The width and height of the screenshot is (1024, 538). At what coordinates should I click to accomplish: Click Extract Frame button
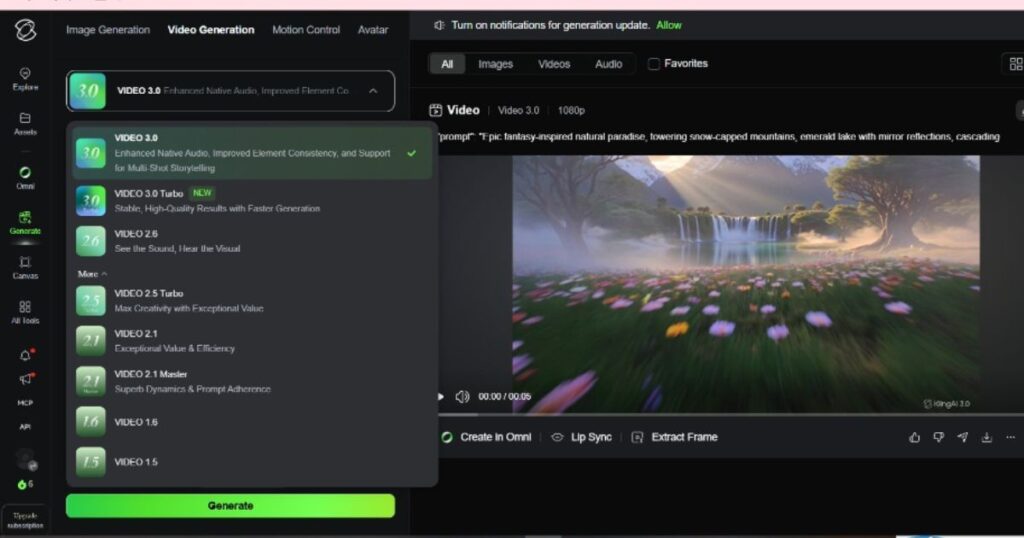(674, 437)
